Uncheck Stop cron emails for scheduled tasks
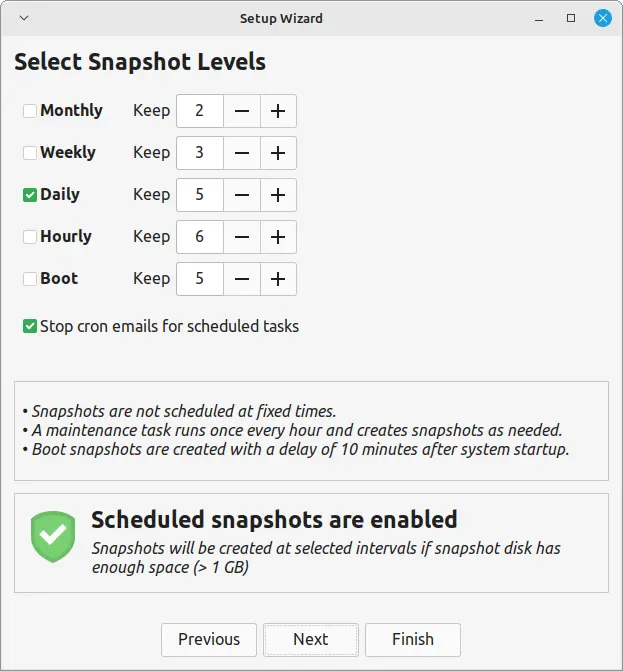The height and width of the screenshot is (671, 623). coord(30,326)
